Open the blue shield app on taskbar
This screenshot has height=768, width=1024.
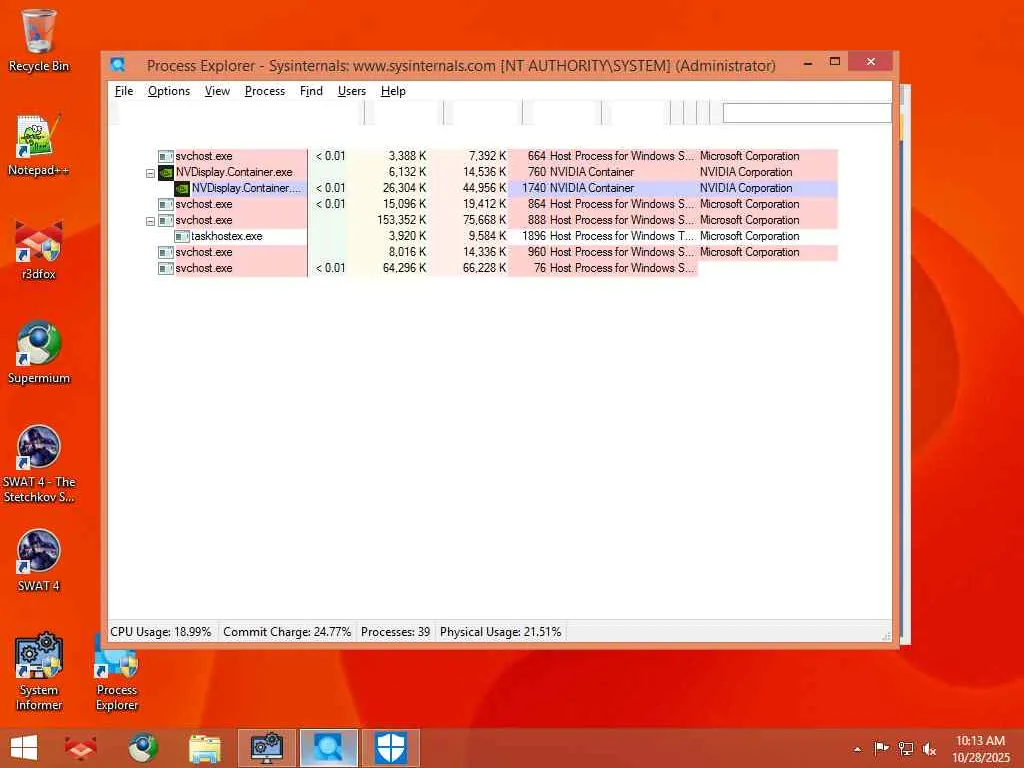click(x=391, y=748)
